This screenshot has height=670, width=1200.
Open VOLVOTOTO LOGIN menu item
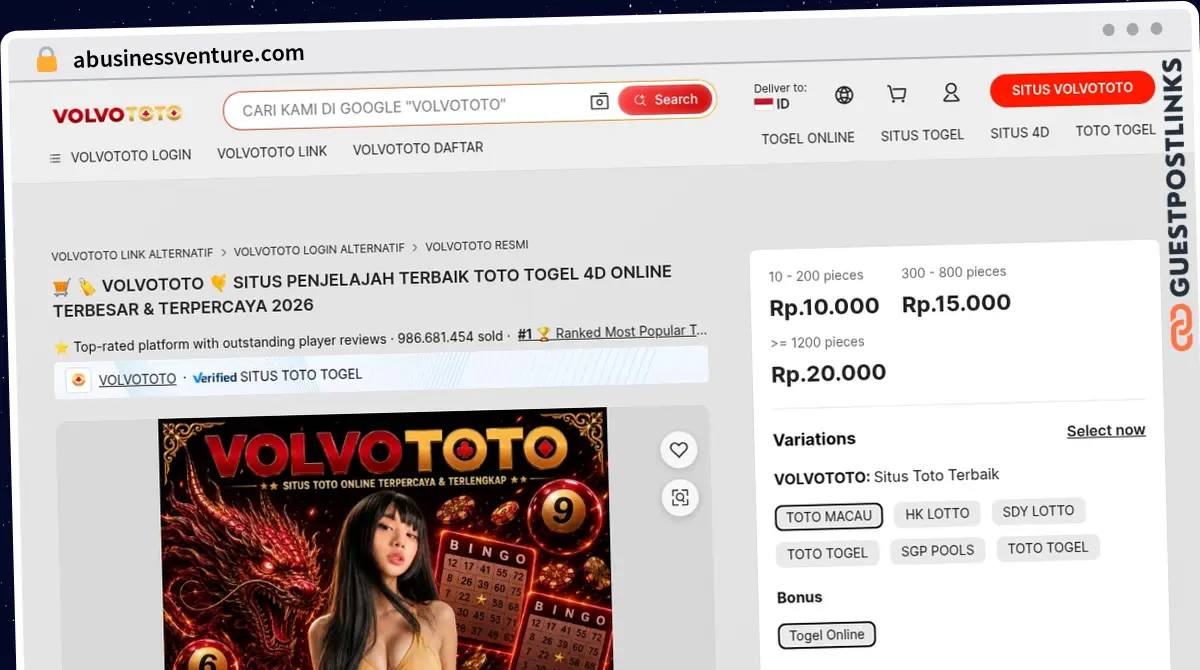(x=131, y=156)
